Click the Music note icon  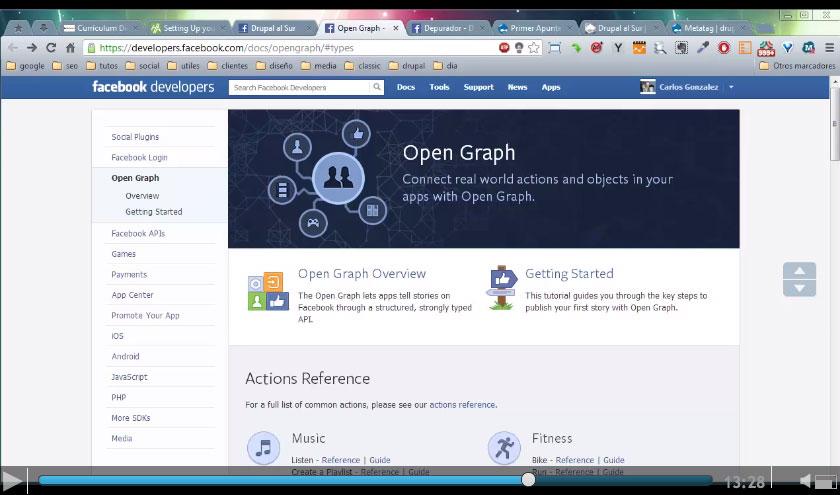click(x=263, y=447)
